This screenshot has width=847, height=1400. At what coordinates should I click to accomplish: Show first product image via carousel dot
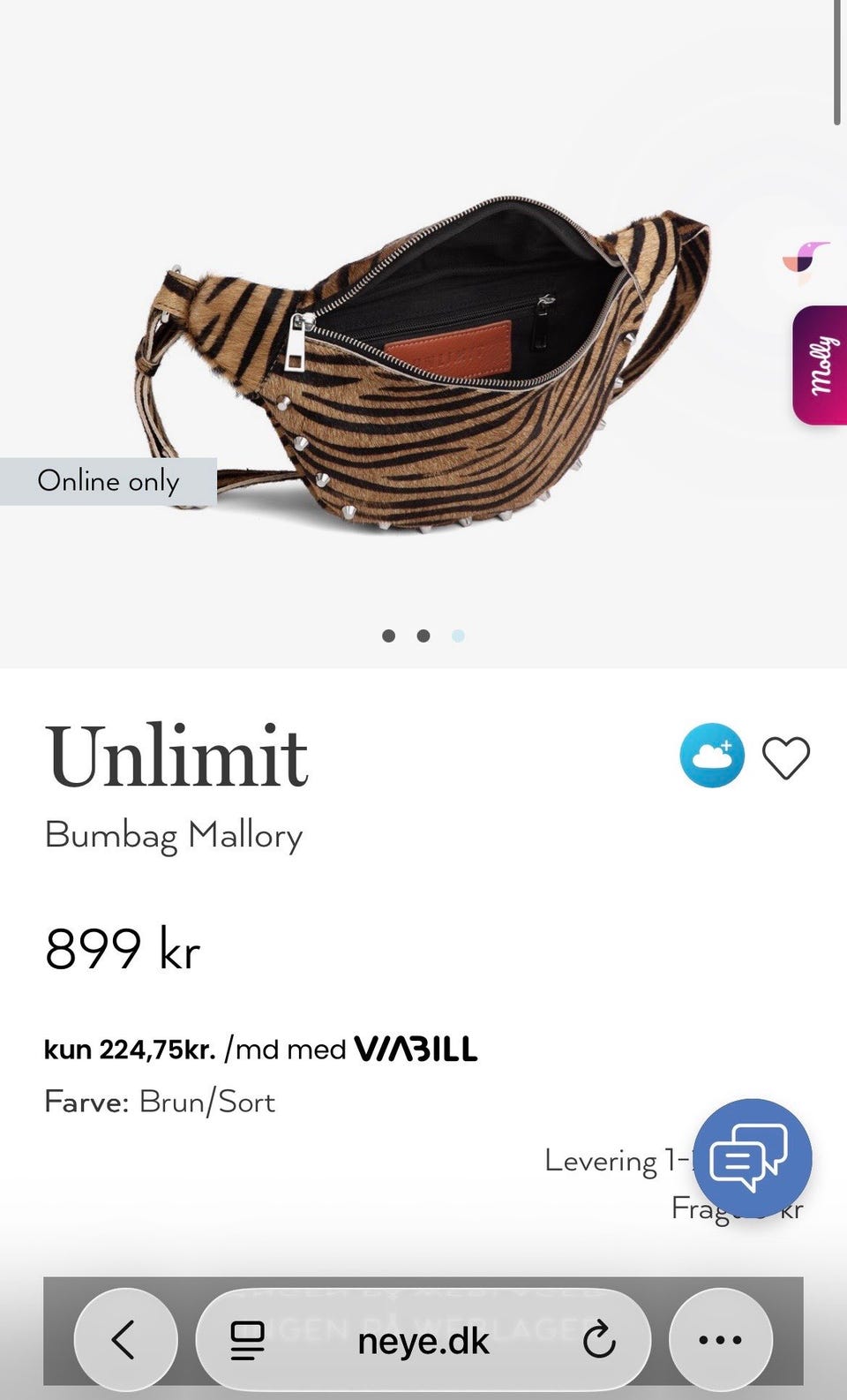pyautogui.click(x=388, y=636)
